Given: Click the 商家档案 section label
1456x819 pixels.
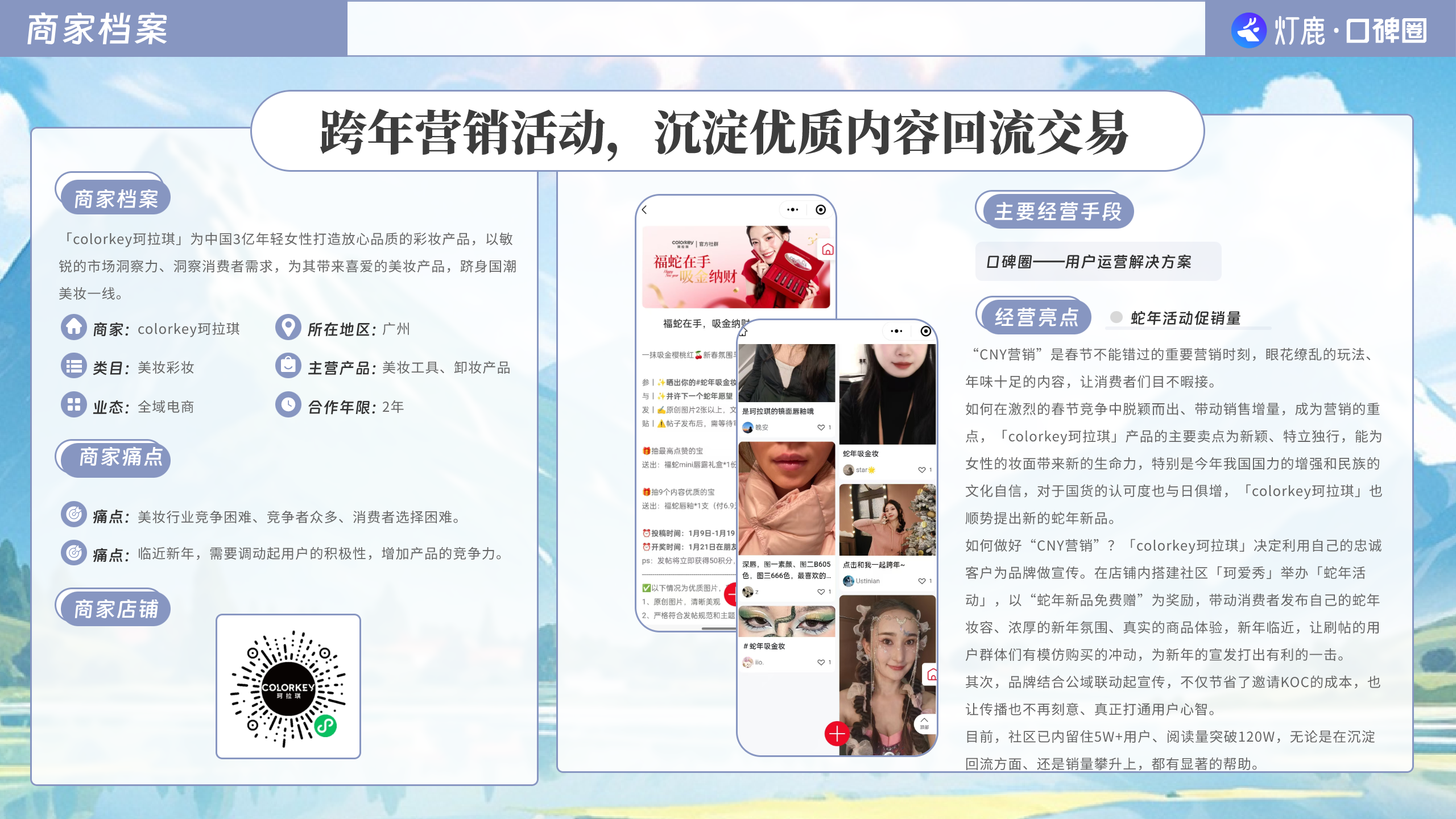Looking at the screenshot, I should (x=116, y=198).
